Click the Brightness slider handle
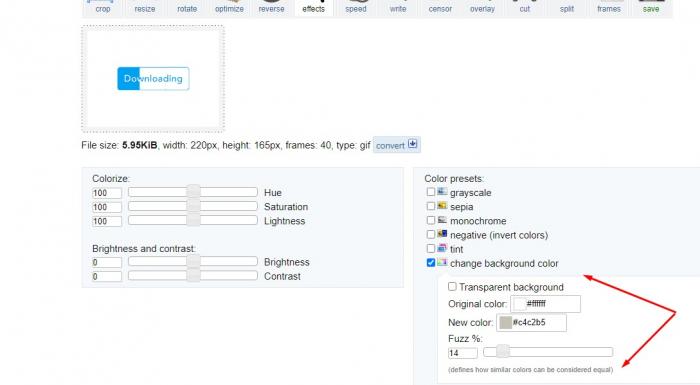Screen dimensions: 700x385 tap(193, 262)
